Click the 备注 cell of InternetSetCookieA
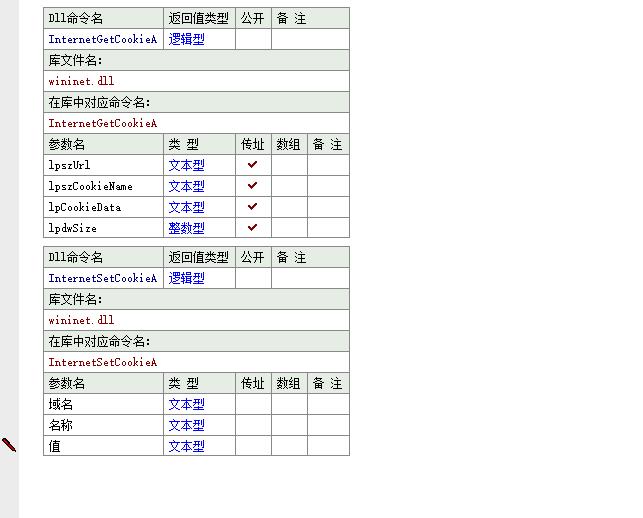 pos(310,278)
